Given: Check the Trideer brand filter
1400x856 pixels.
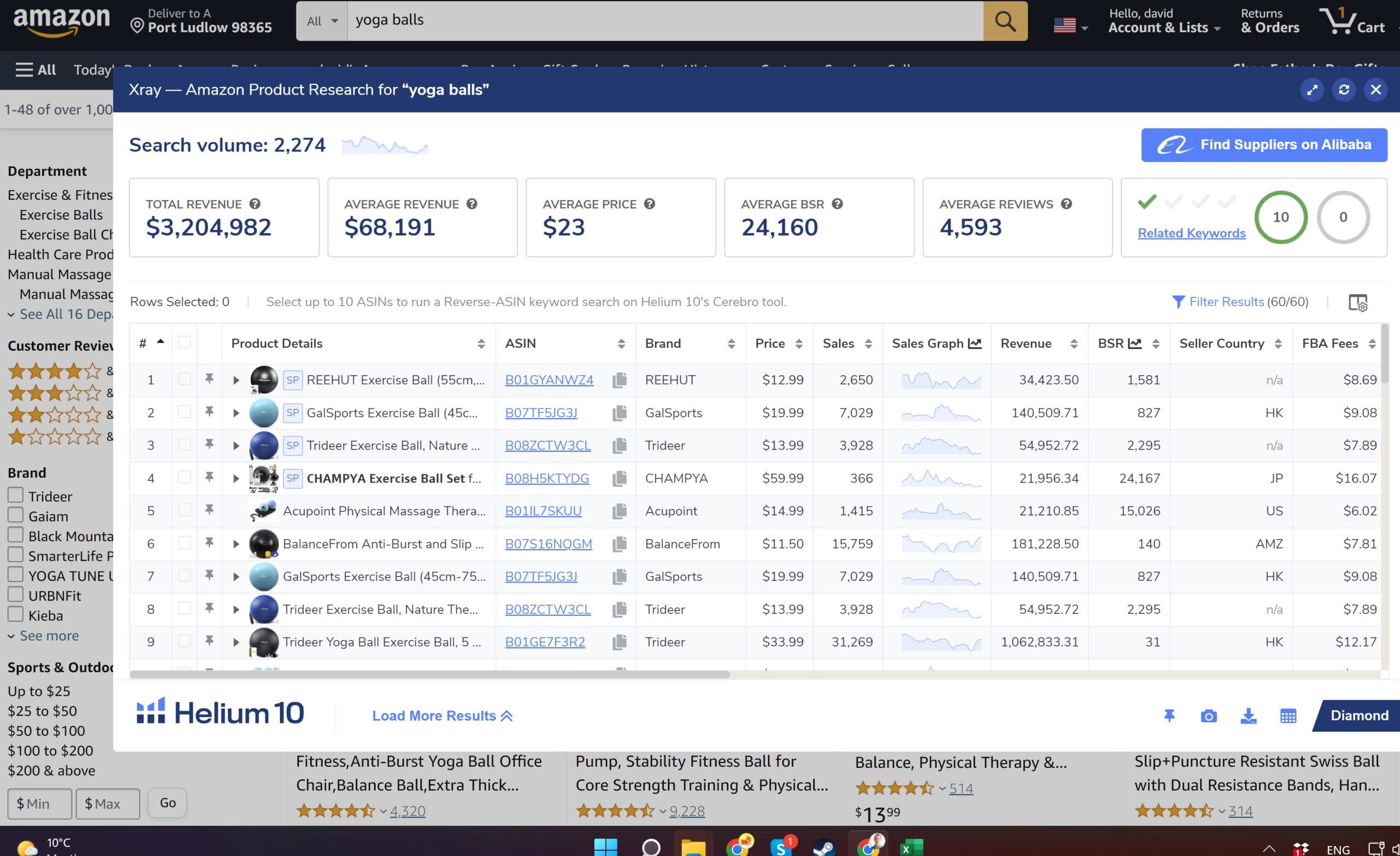Looking at the screenshot, I should (15, 495).
